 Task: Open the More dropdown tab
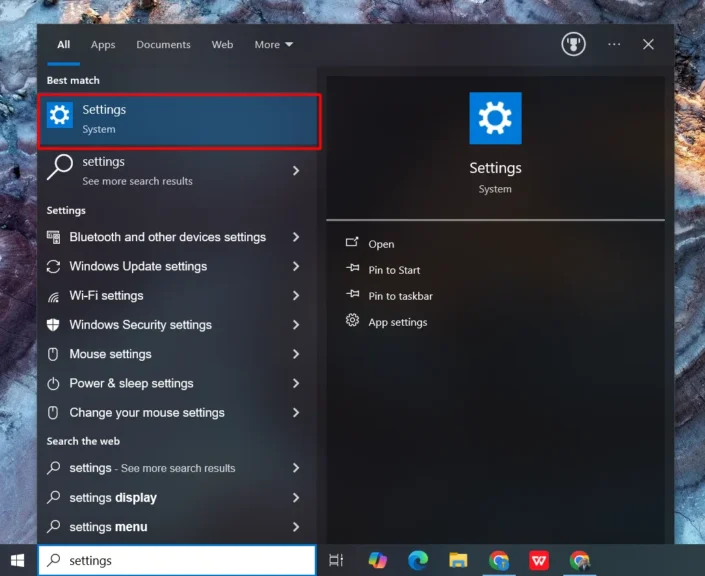(x=273, y=45)
